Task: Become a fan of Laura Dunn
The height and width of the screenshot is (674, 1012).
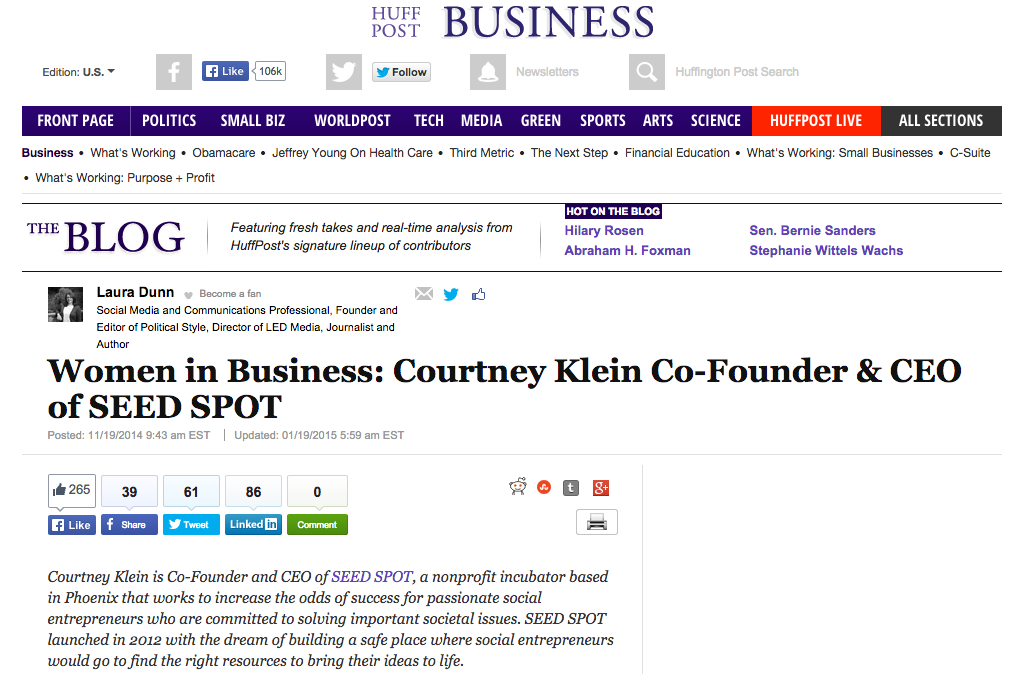Action: pos(230,294)
